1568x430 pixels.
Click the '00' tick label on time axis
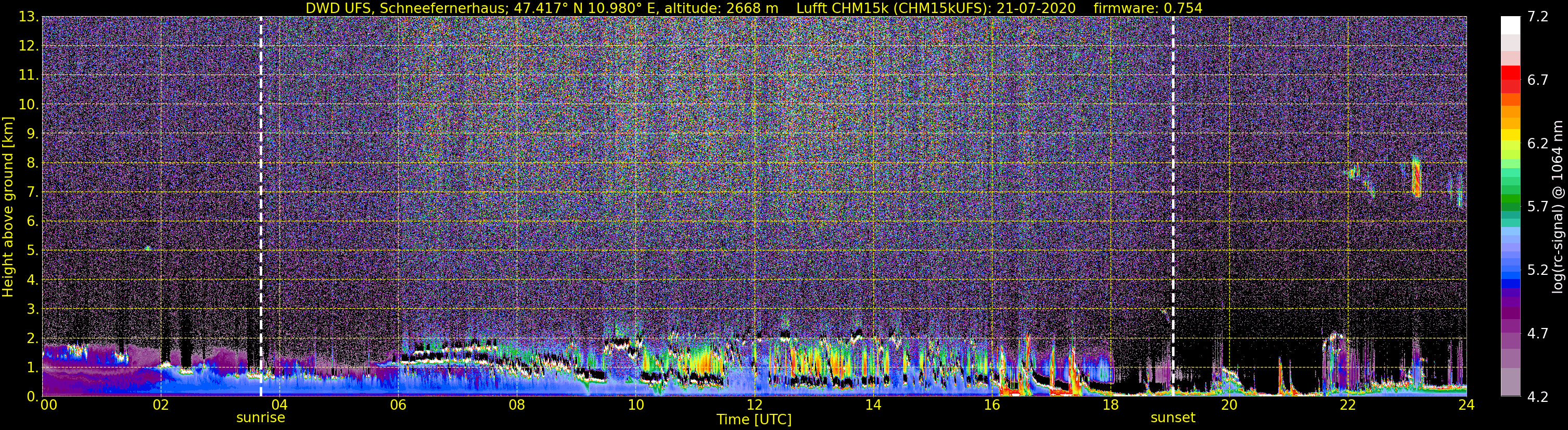(x=49, y=405)
